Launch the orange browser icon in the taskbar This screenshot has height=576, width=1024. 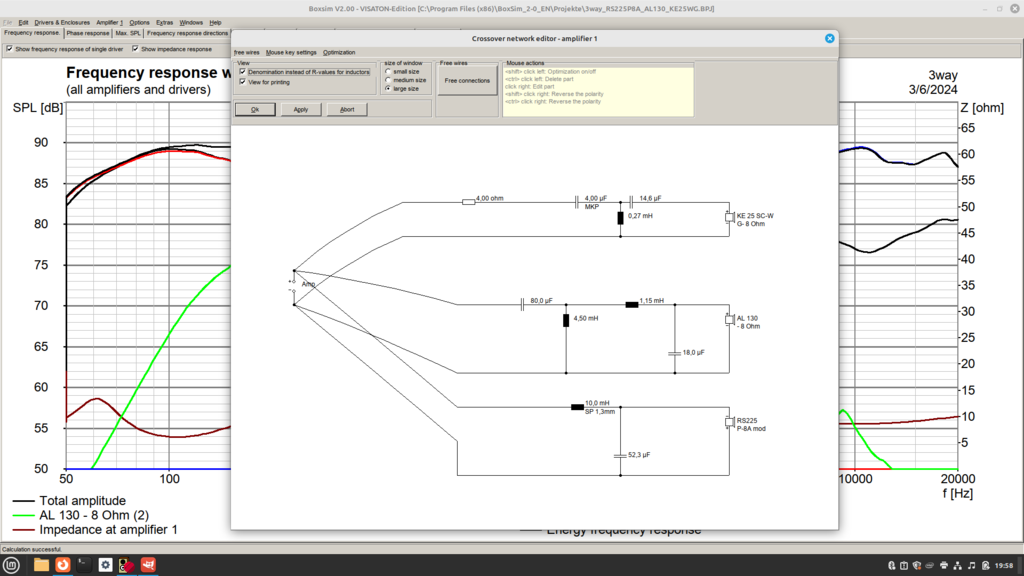tap(63, 565)
